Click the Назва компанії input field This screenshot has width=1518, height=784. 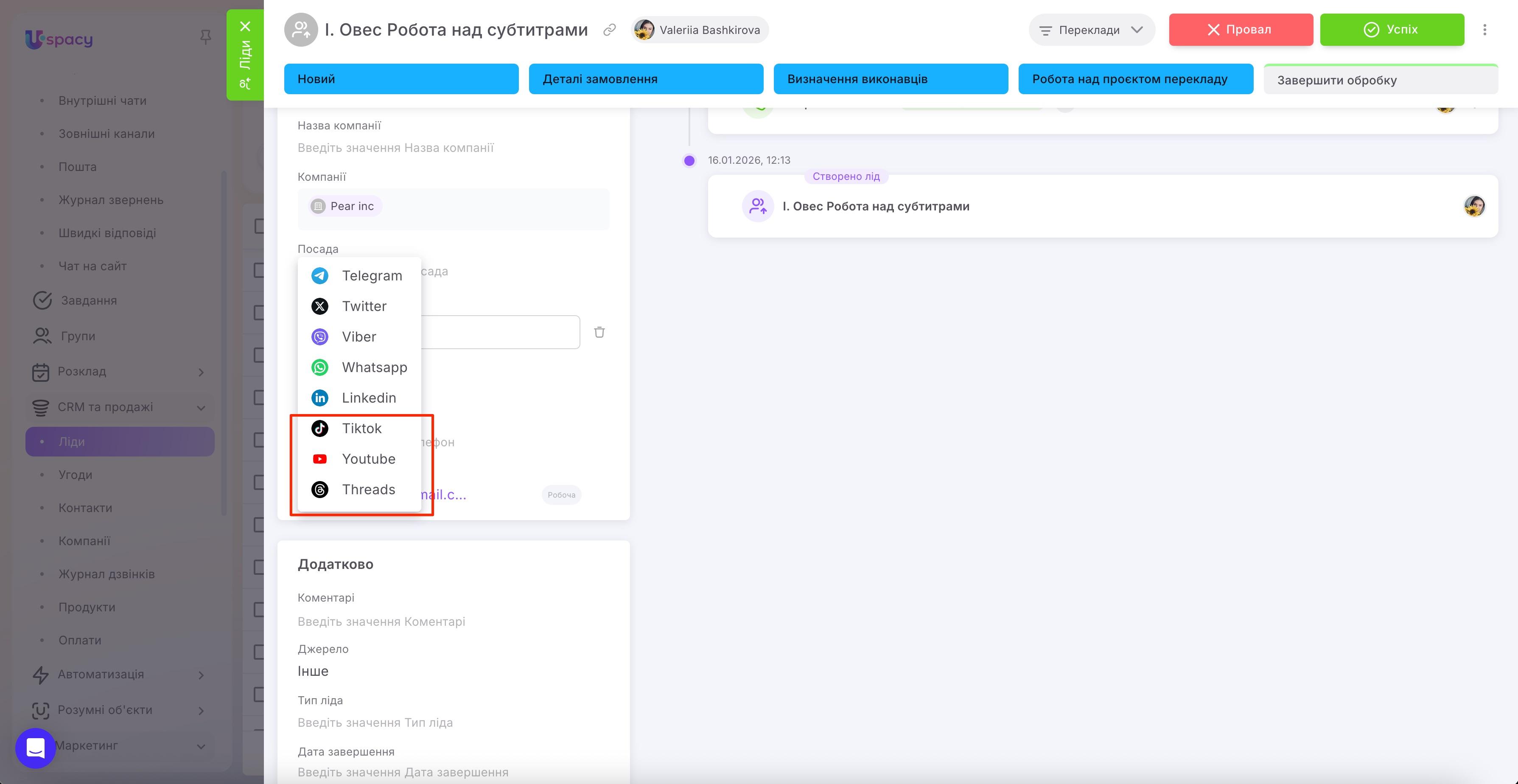(454, 147)
